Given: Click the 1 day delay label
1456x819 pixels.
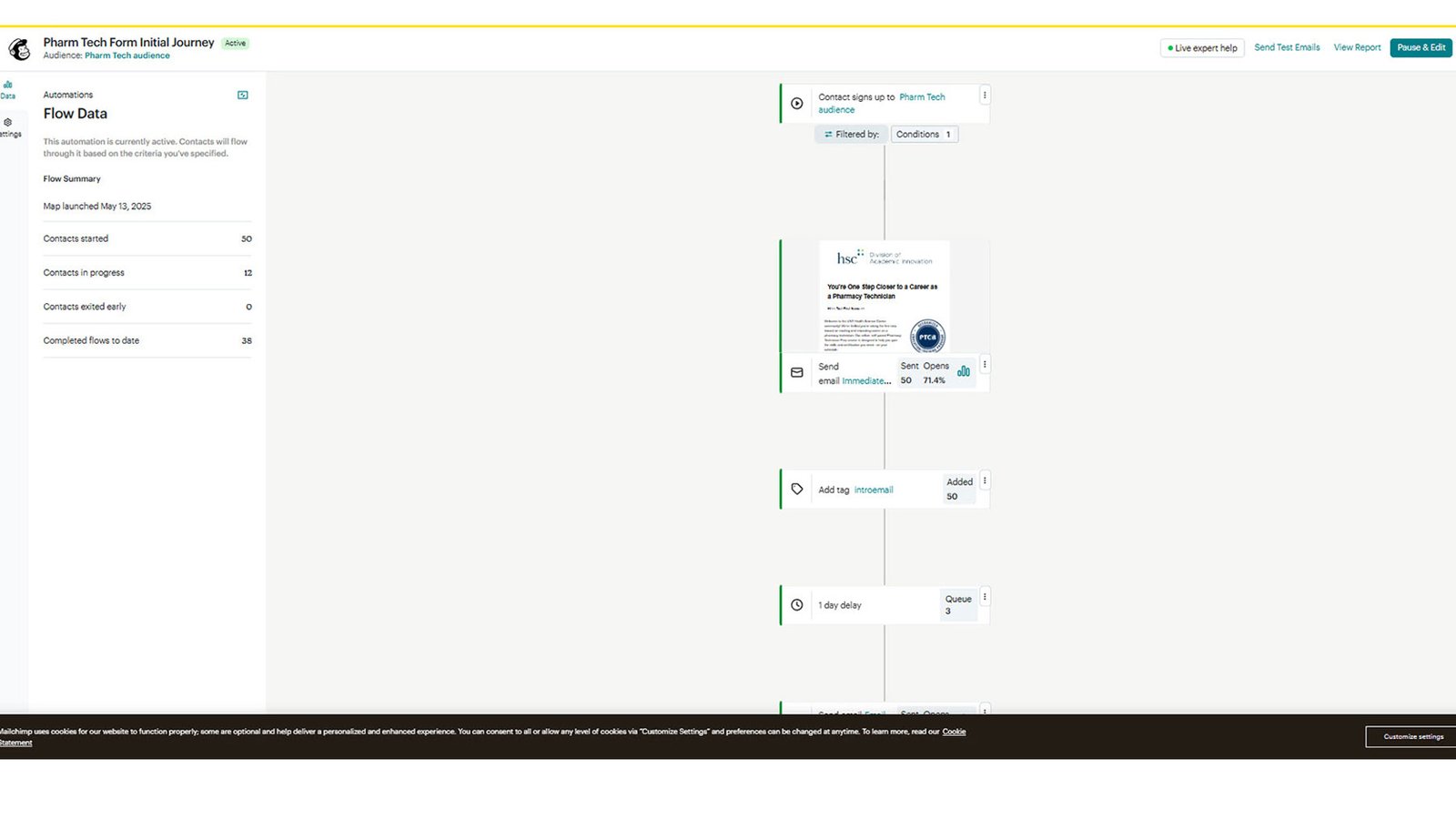Looking at the screenshot, I should pyautogui.click(x=839, y=605).
